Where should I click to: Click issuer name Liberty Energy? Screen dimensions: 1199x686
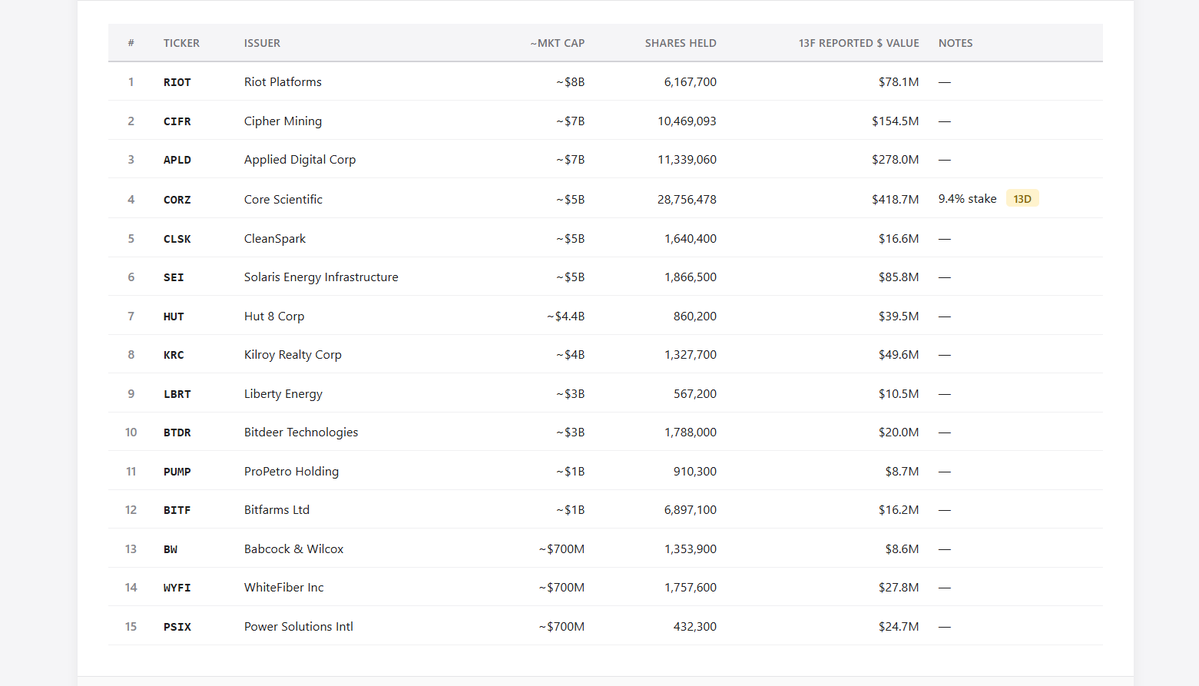coord(283,394)
